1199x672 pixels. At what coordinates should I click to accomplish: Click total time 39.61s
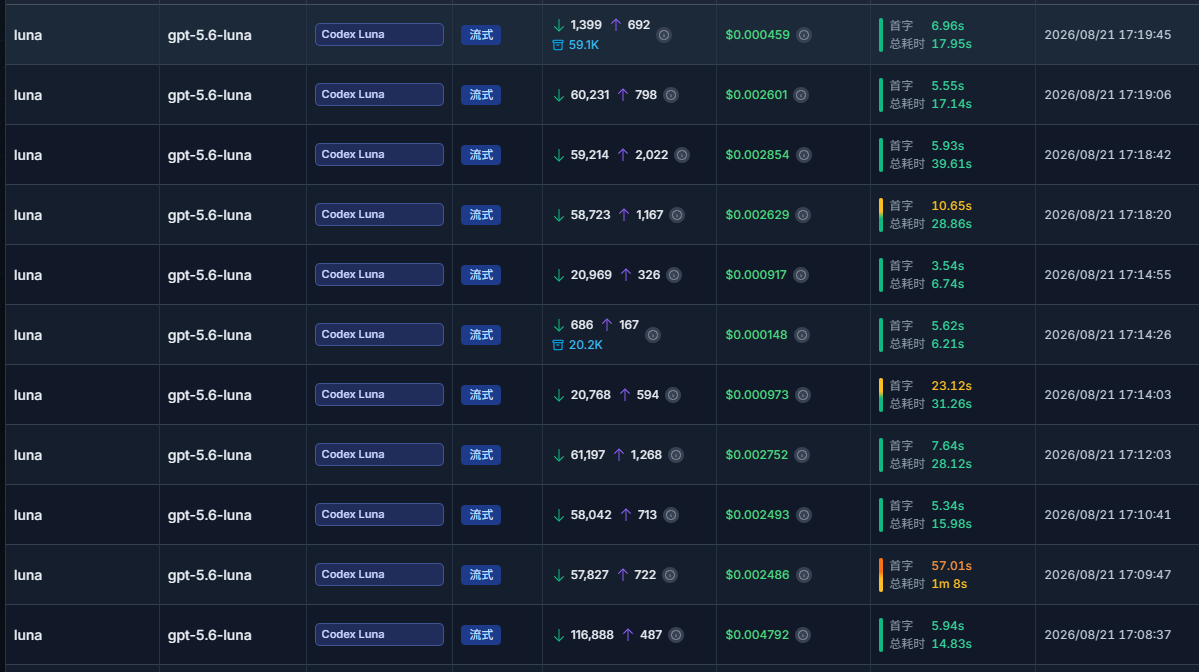point(951,164)
